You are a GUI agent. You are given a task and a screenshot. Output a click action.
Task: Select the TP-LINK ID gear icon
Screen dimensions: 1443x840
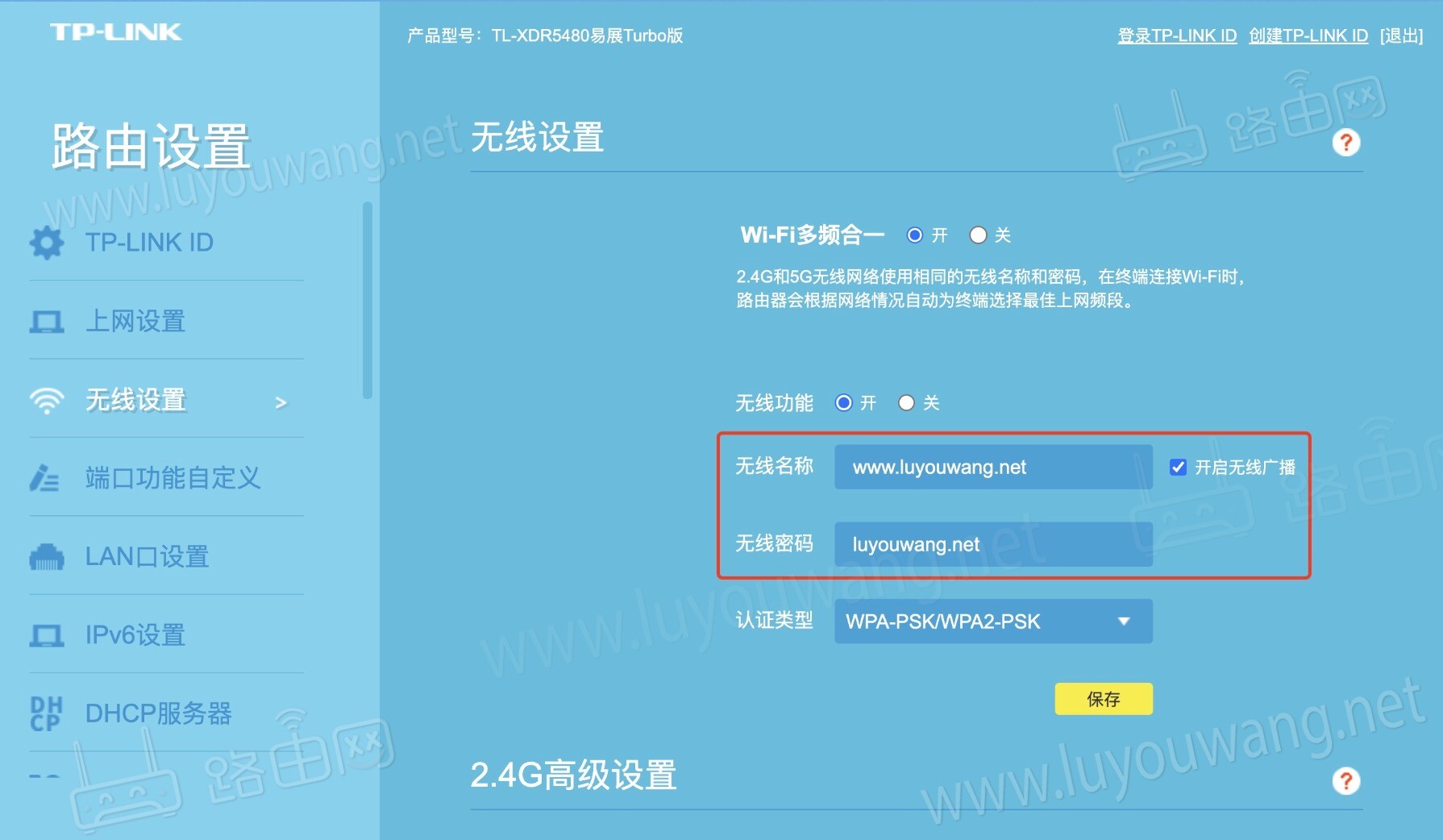(47, 242)
